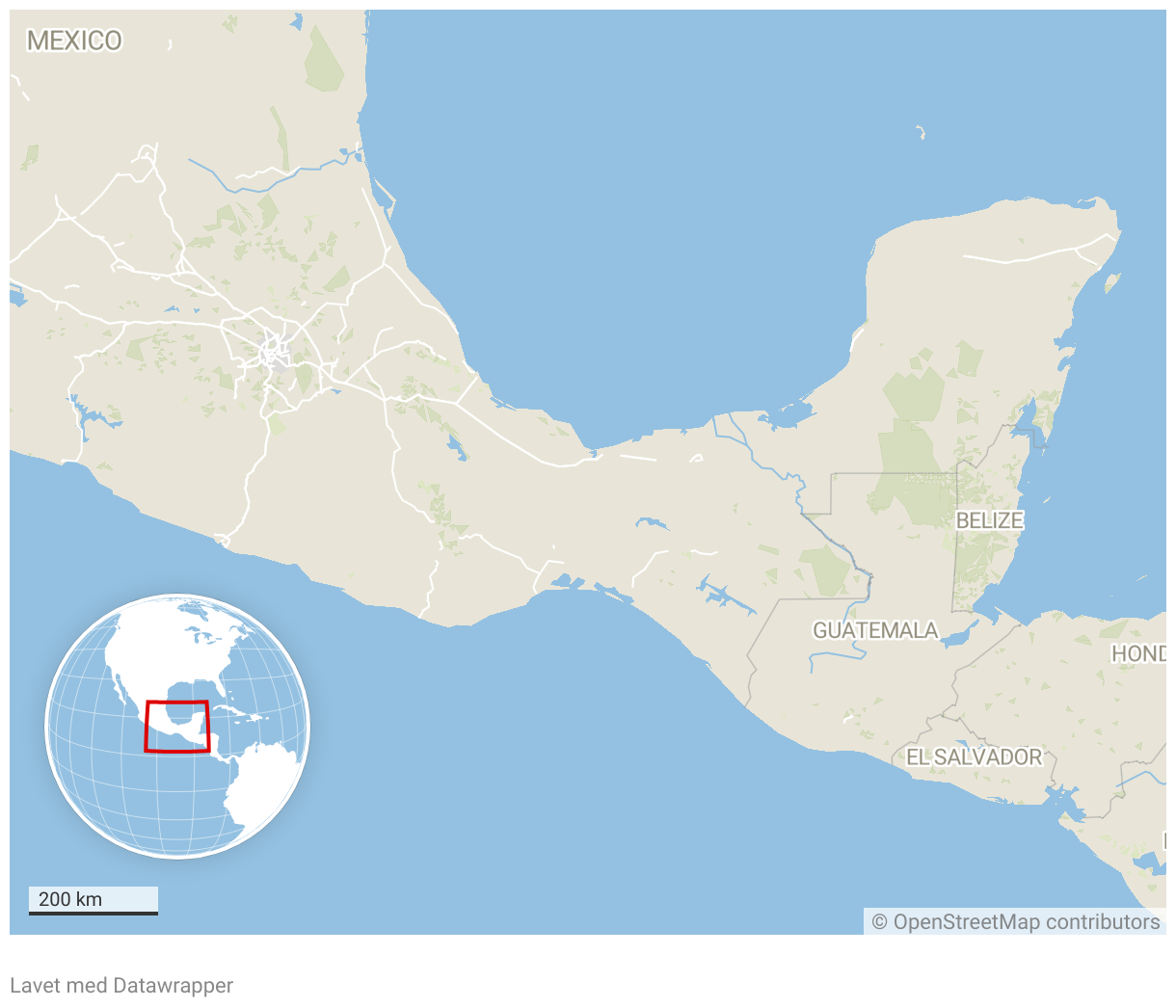
Task: Click the small island north of Yucatán
Action: tap(921, 132)
